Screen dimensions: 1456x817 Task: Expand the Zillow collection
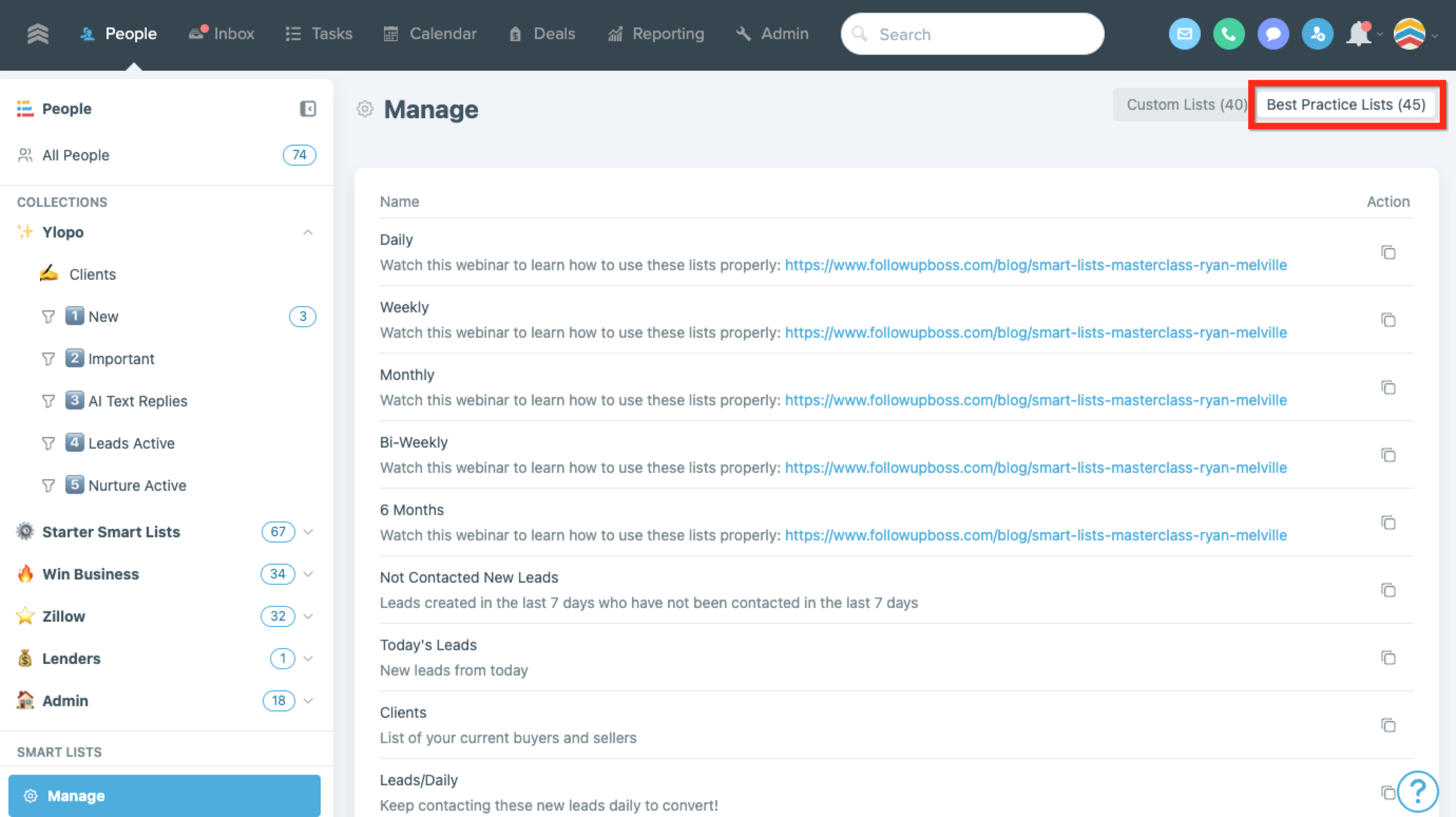[x=308, y=616]
